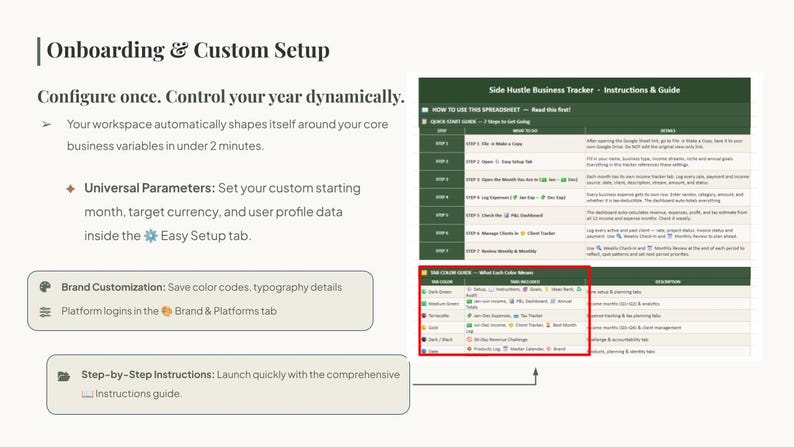Click the 'Configure once. Control your year dynamically.' heading
This screenshot has width=794, height=447.
[x=221, y=96]
